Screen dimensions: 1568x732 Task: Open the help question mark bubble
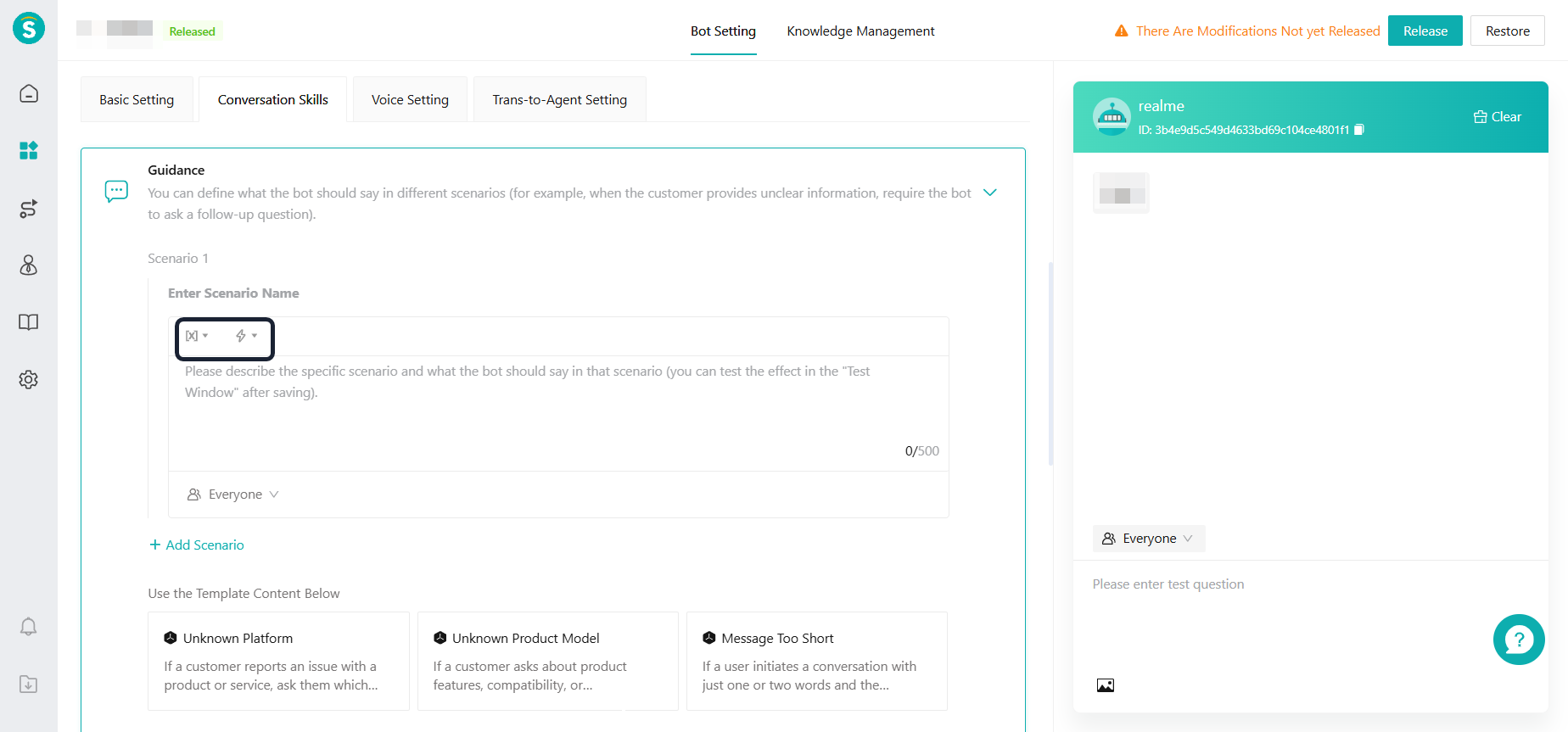point(1518,640)
